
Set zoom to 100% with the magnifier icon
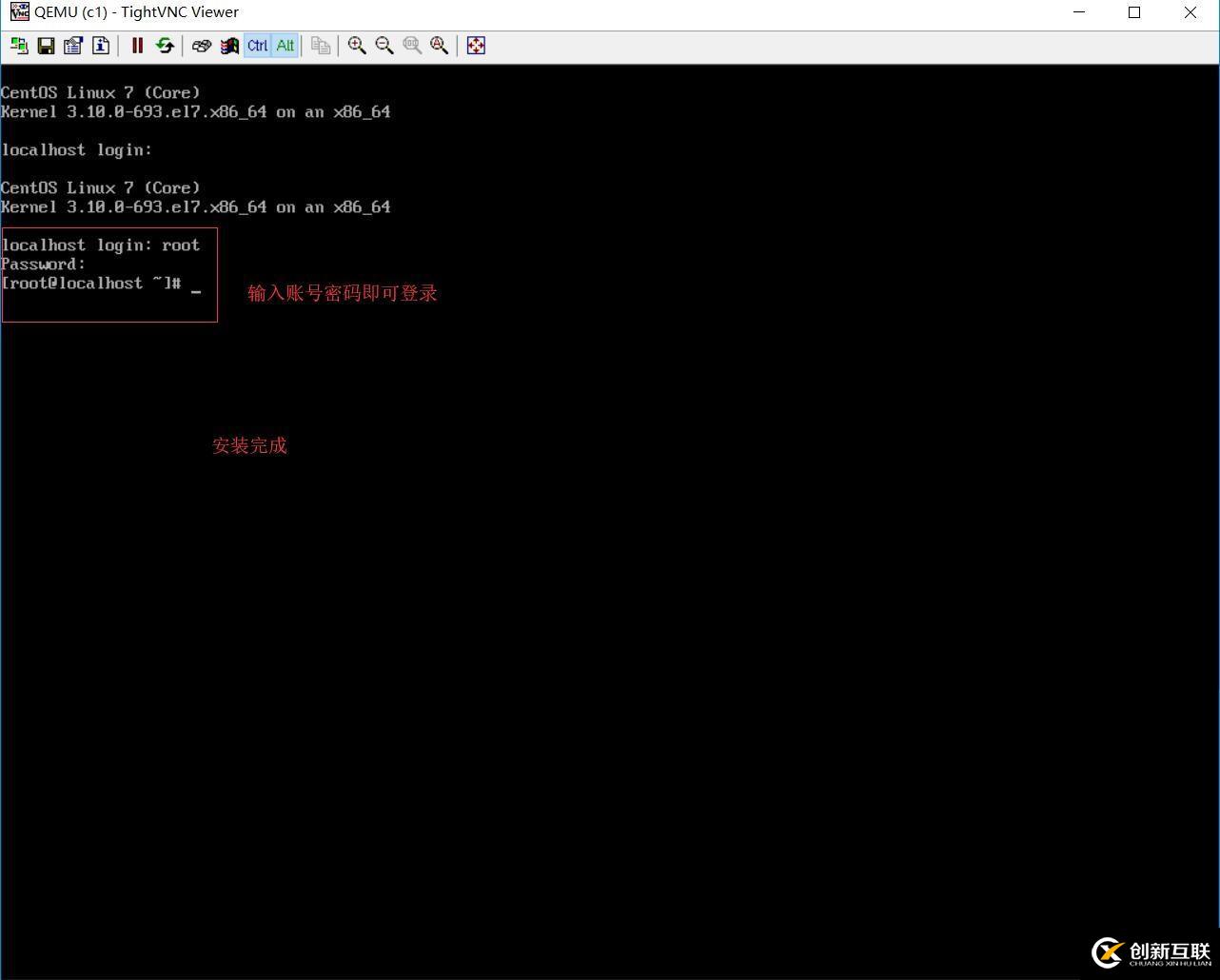412,46
